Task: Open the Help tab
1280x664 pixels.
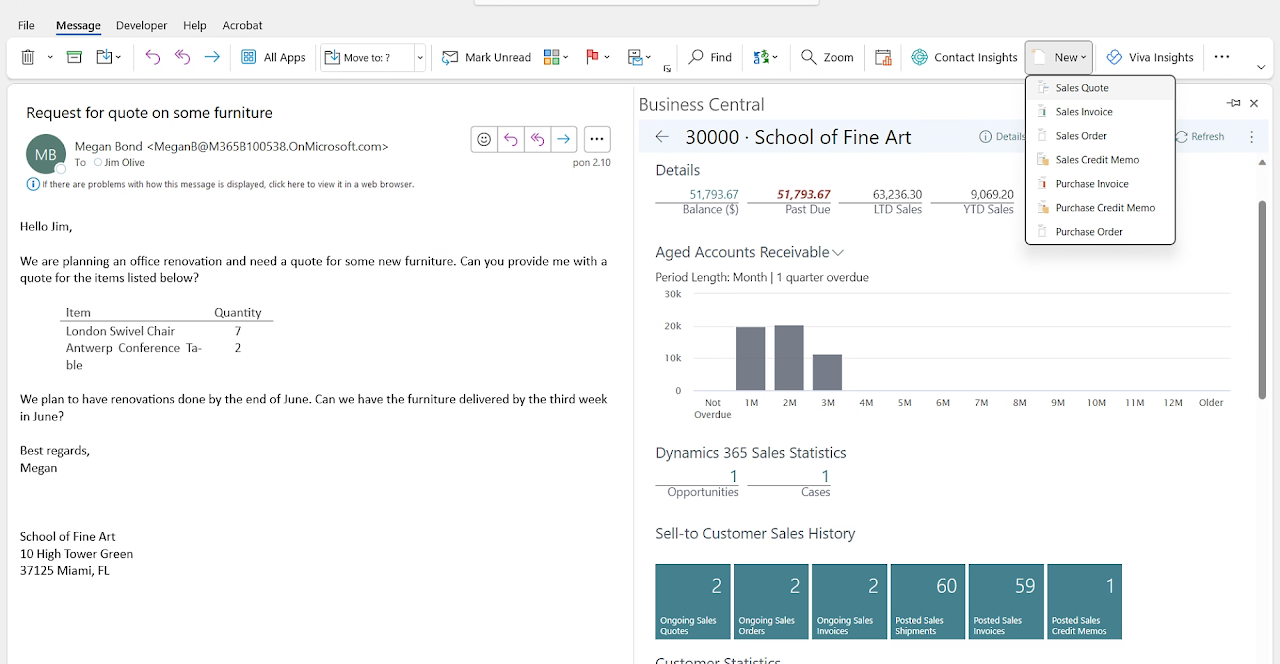Action: tap(195, 25)
